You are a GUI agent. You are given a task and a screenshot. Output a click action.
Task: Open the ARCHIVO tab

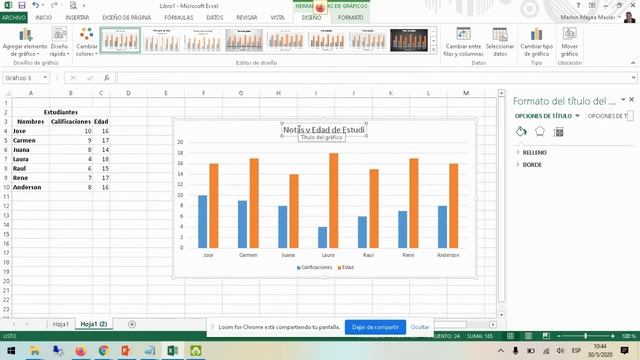click(14, 18)
